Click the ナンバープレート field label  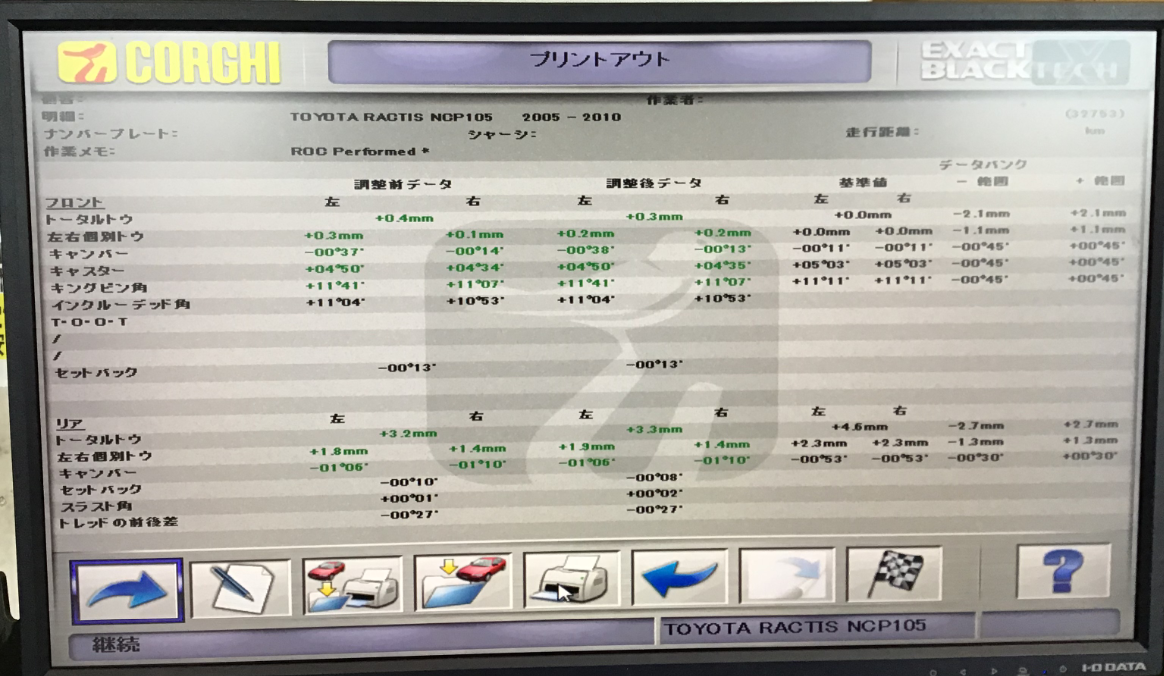(111, 134)
